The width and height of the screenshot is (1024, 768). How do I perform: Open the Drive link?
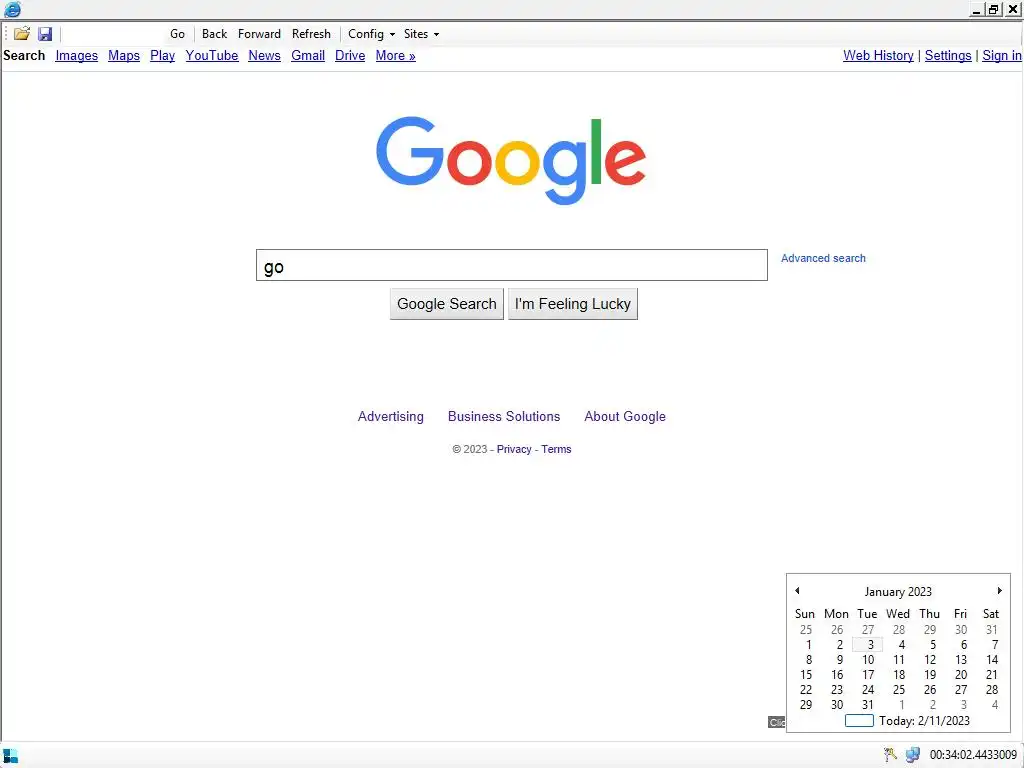[350, 56]
